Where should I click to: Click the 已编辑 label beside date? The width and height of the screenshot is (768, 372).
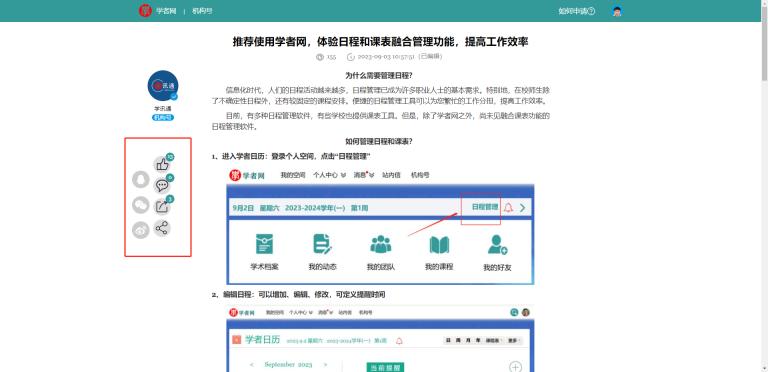430,56
